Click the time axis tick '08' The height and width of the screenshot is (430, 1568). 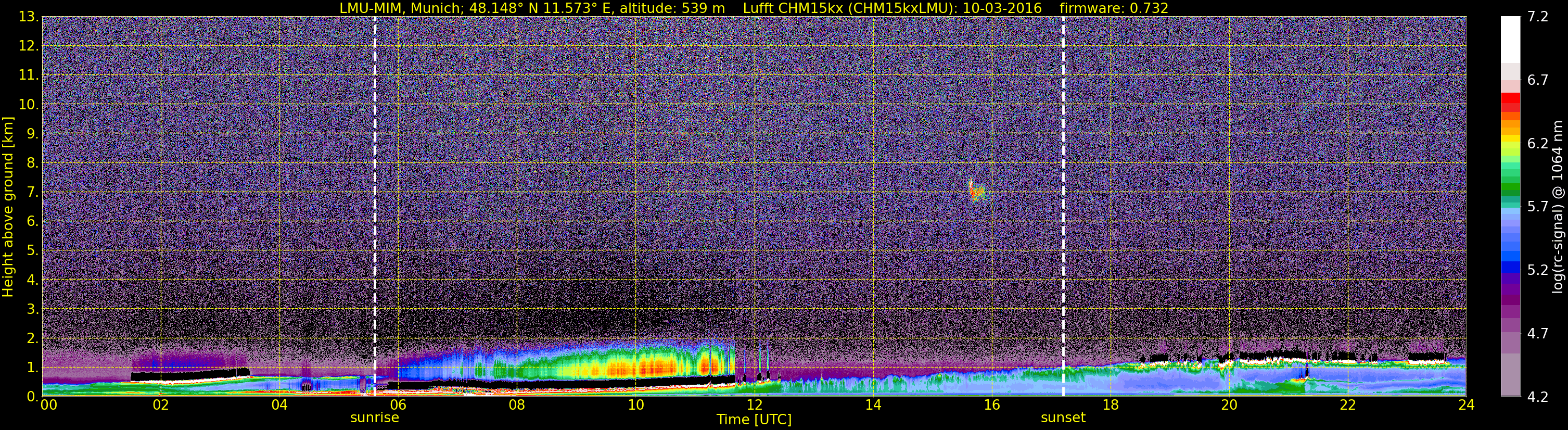[x=517, y=405]
